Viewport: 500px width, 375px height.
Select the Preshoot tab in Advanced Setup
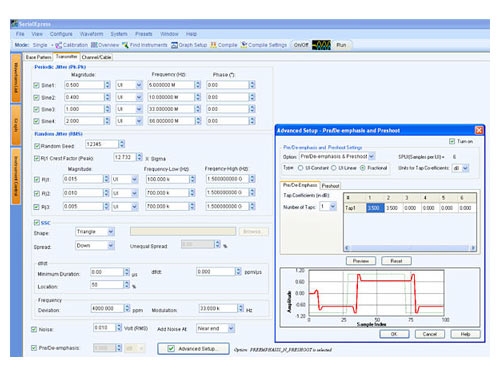[330, 186]
